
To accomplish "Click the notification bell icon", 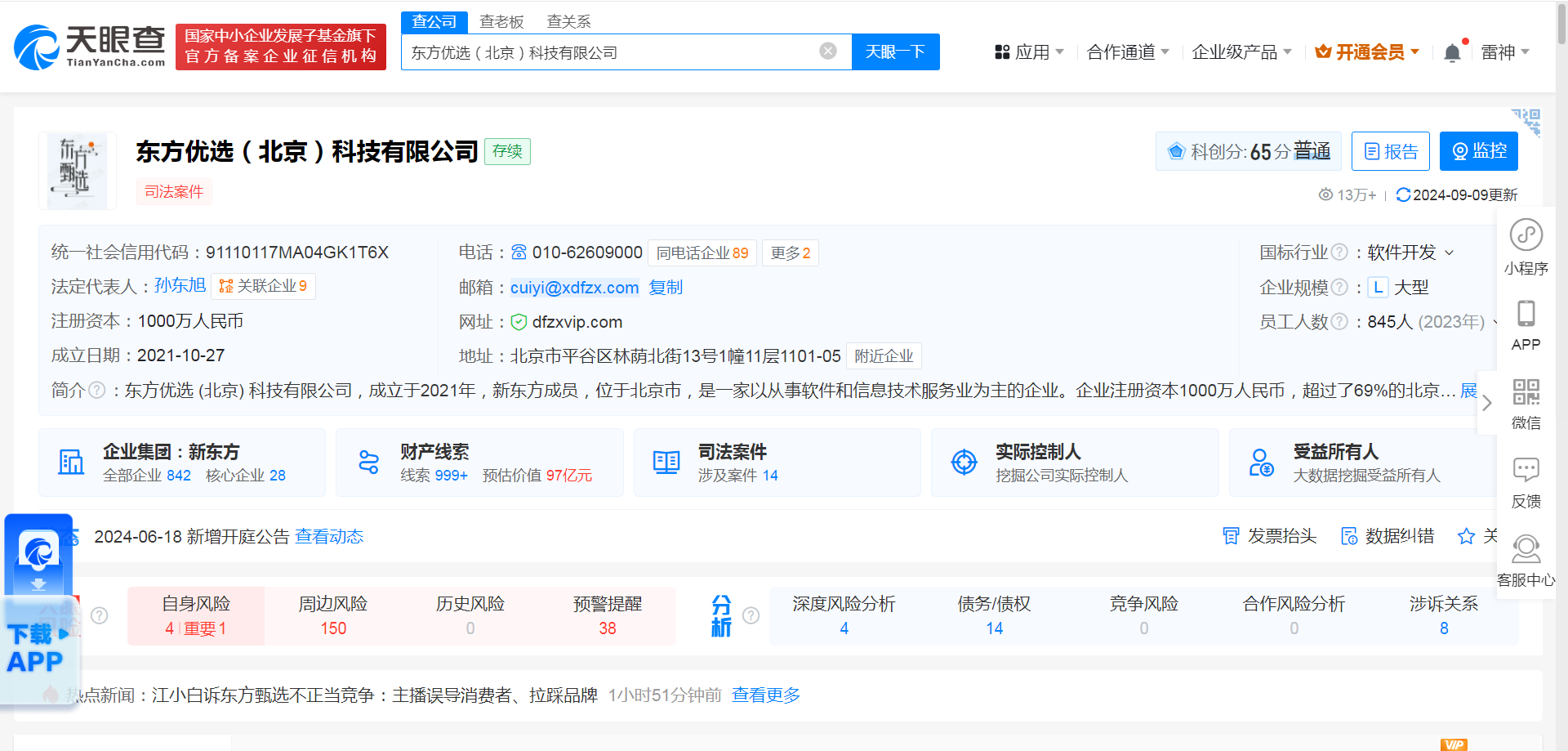I will 1453,53.
